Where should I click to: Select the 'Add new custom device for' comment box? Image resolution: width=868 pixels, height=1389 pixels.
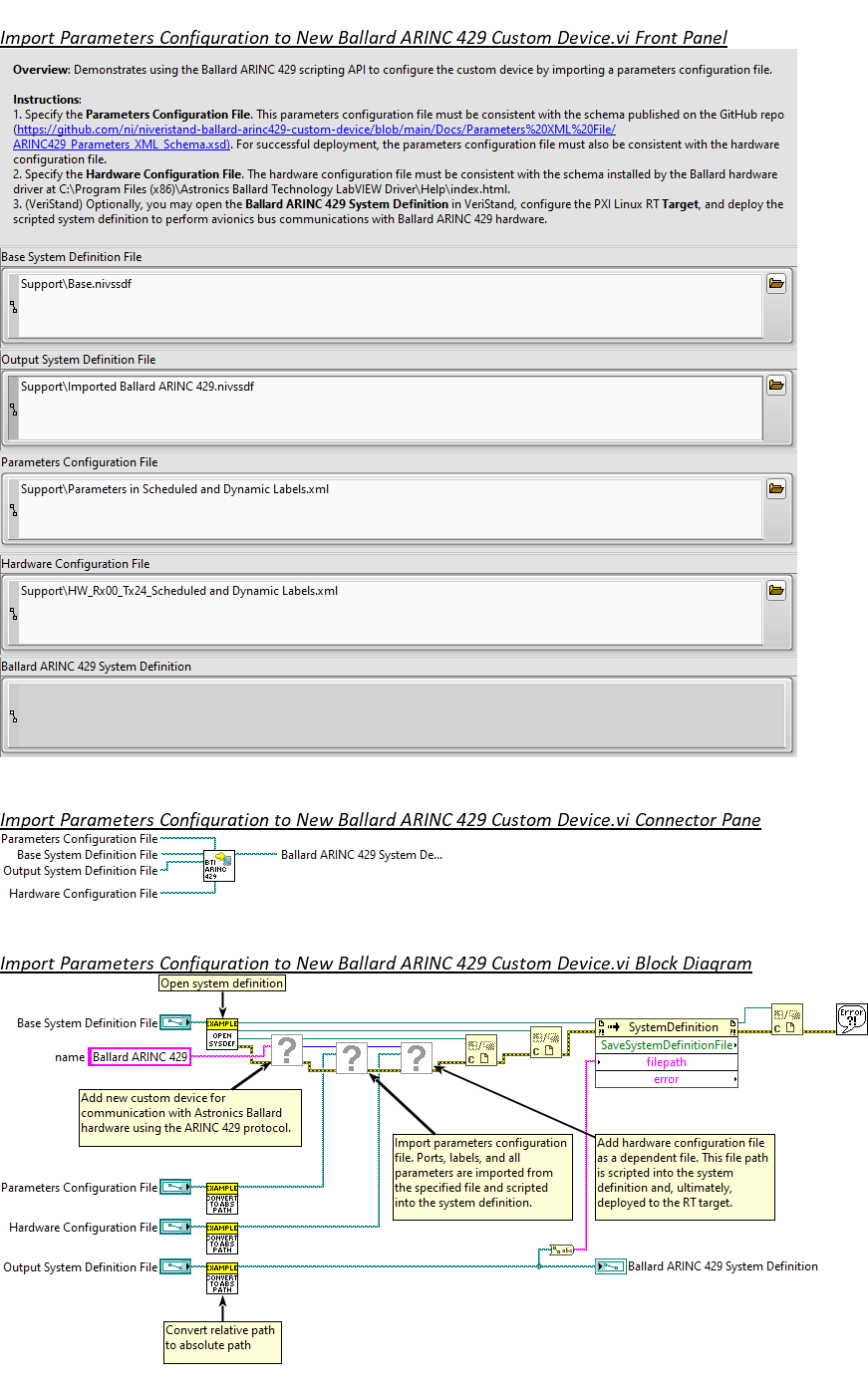pyautogui.click(x=190, y=1117)
